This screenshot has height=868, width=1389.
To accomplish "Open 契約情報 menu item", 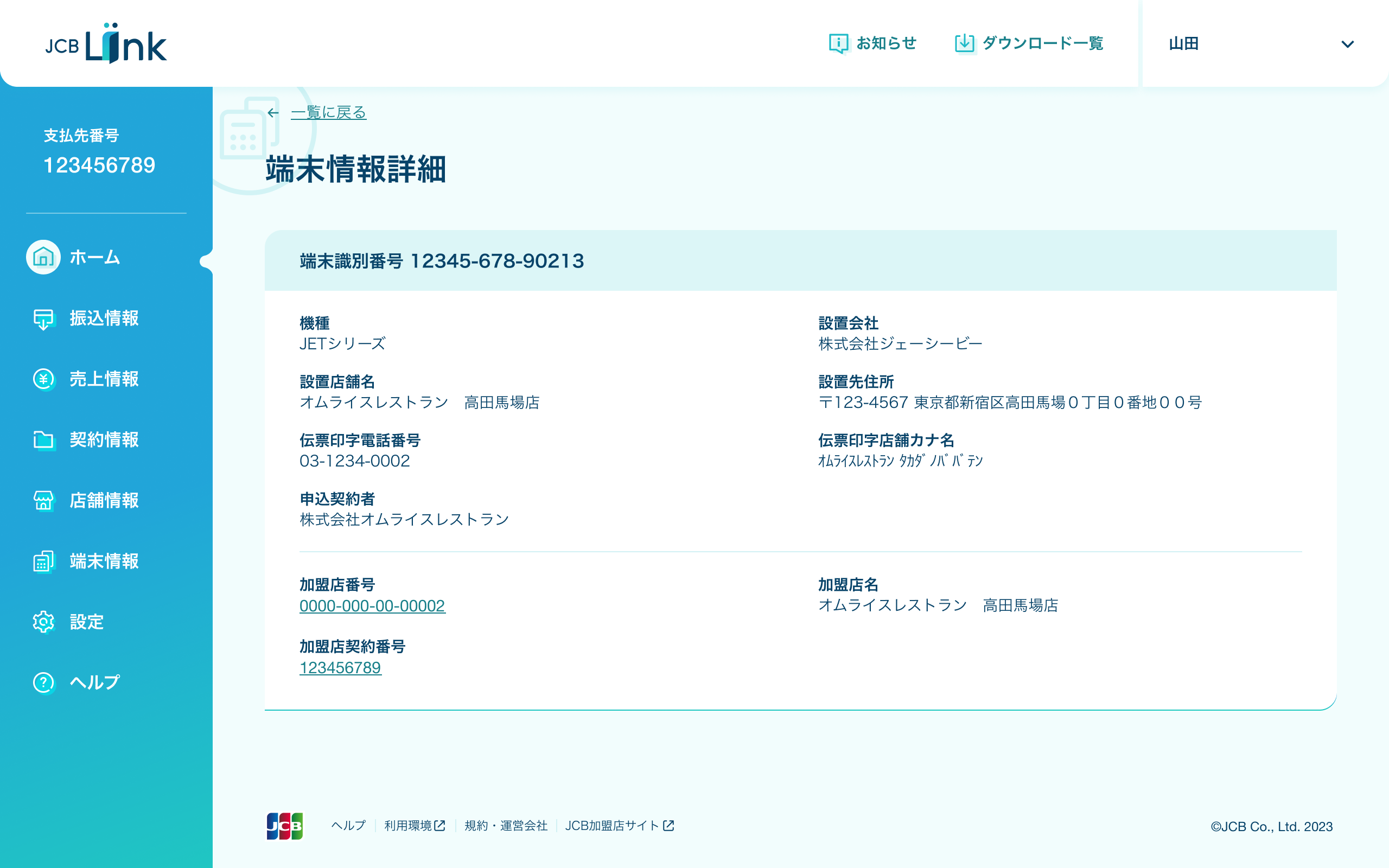I will pos(104,440).
